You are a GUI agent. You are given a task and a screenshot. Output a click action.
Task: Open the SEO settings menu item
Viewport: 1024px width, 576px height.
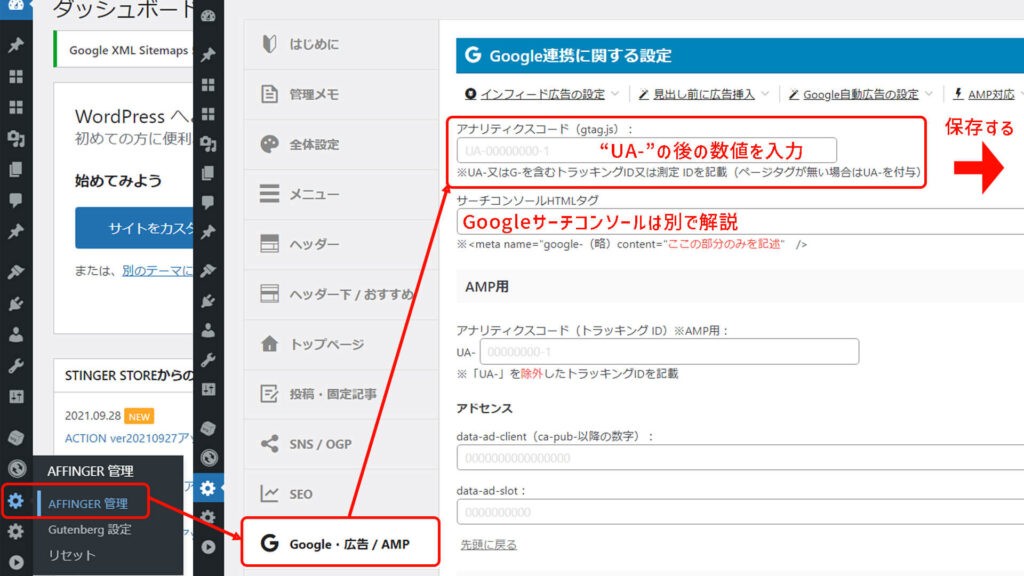(x=341, y=494)
